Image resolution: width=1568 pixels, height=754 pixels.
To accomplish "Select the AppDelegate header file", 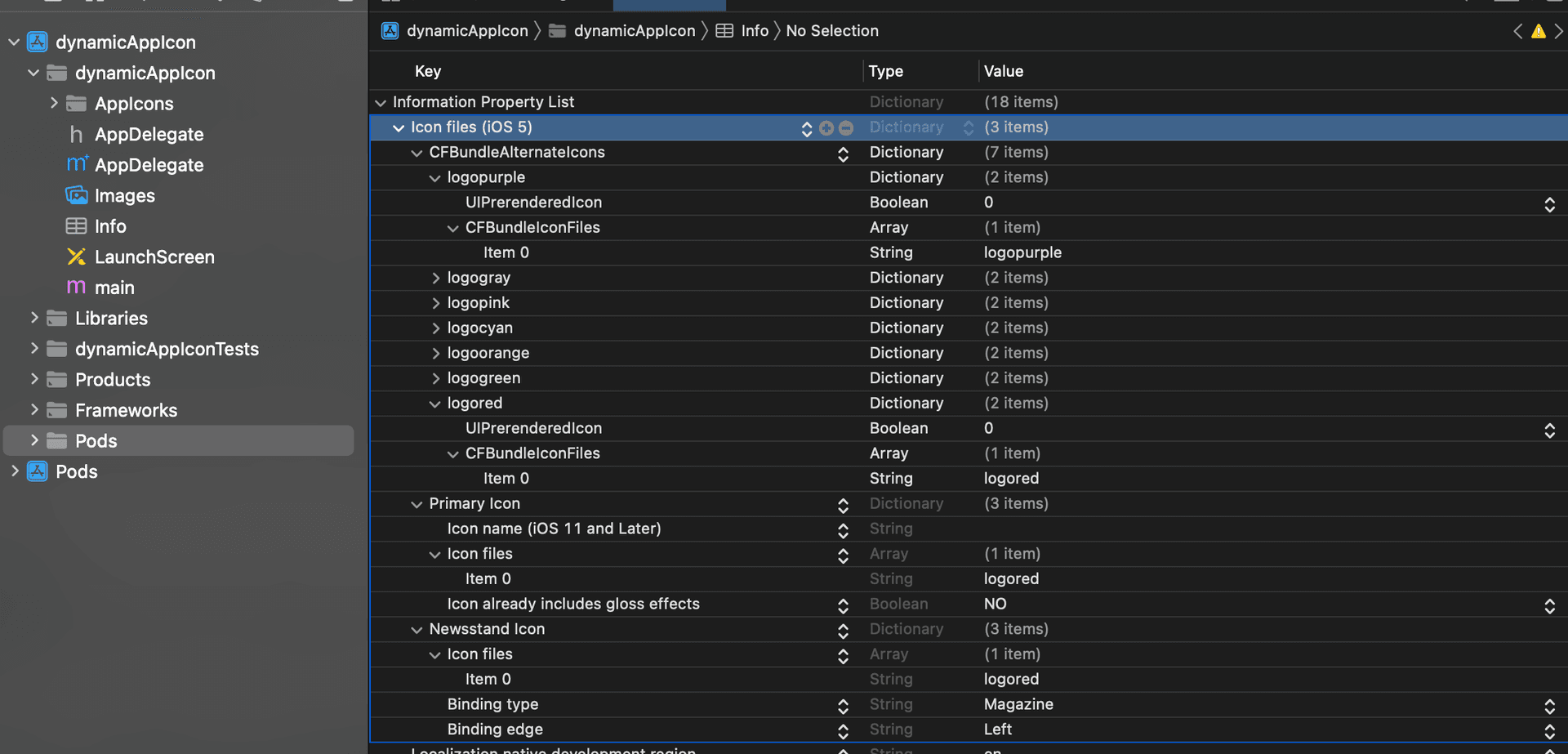I will [x=149, y=135].
